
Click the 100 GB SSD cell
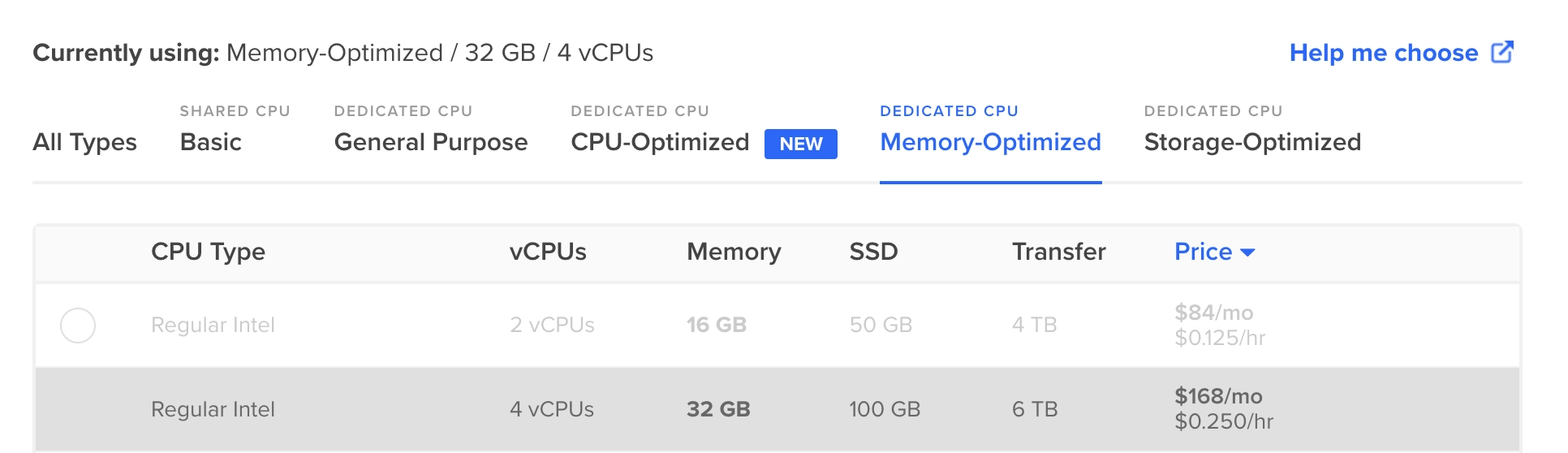[x=885, y=409]
